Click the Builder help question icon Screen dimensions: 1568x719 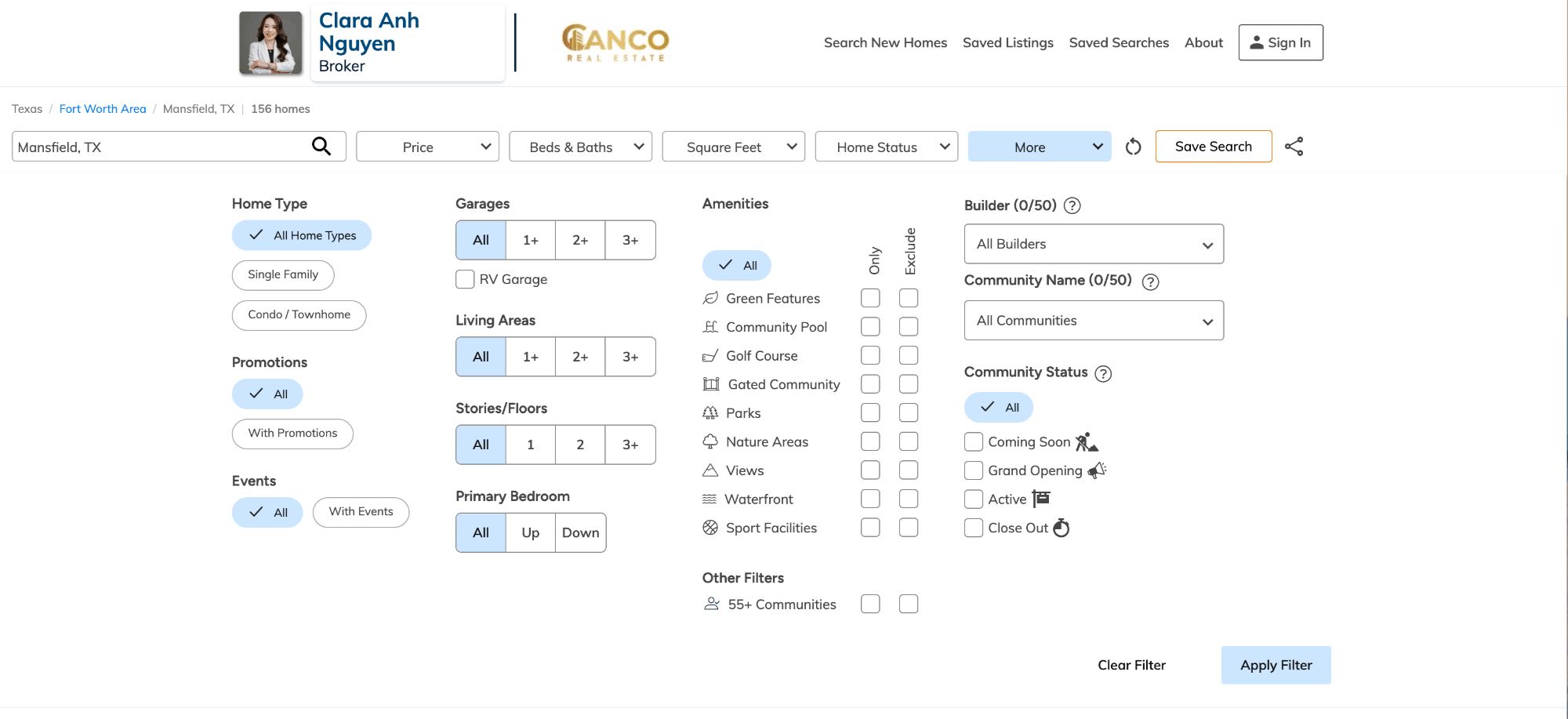[1073, 205]
